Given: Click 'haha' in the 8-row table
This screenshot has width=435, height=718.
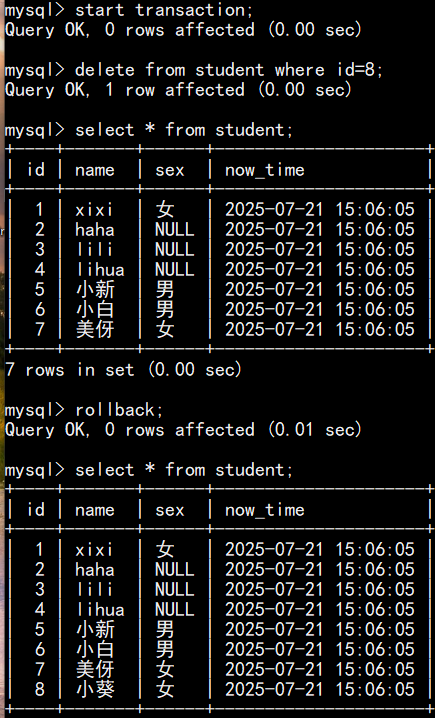Looking at the screenshot, I should tap(95, 570).
